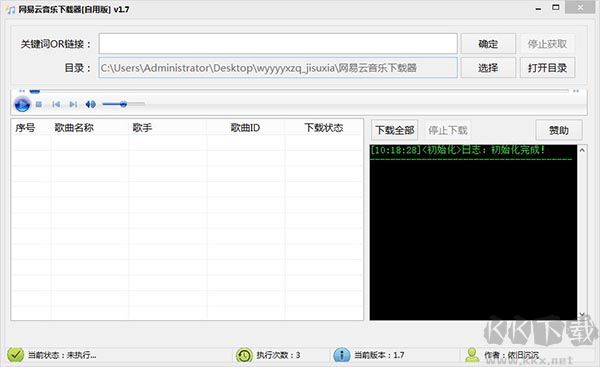Stop playback with the square stop icon
Image resolution: width=600 pixels, height=367 pixels.
tap(39, 104)
